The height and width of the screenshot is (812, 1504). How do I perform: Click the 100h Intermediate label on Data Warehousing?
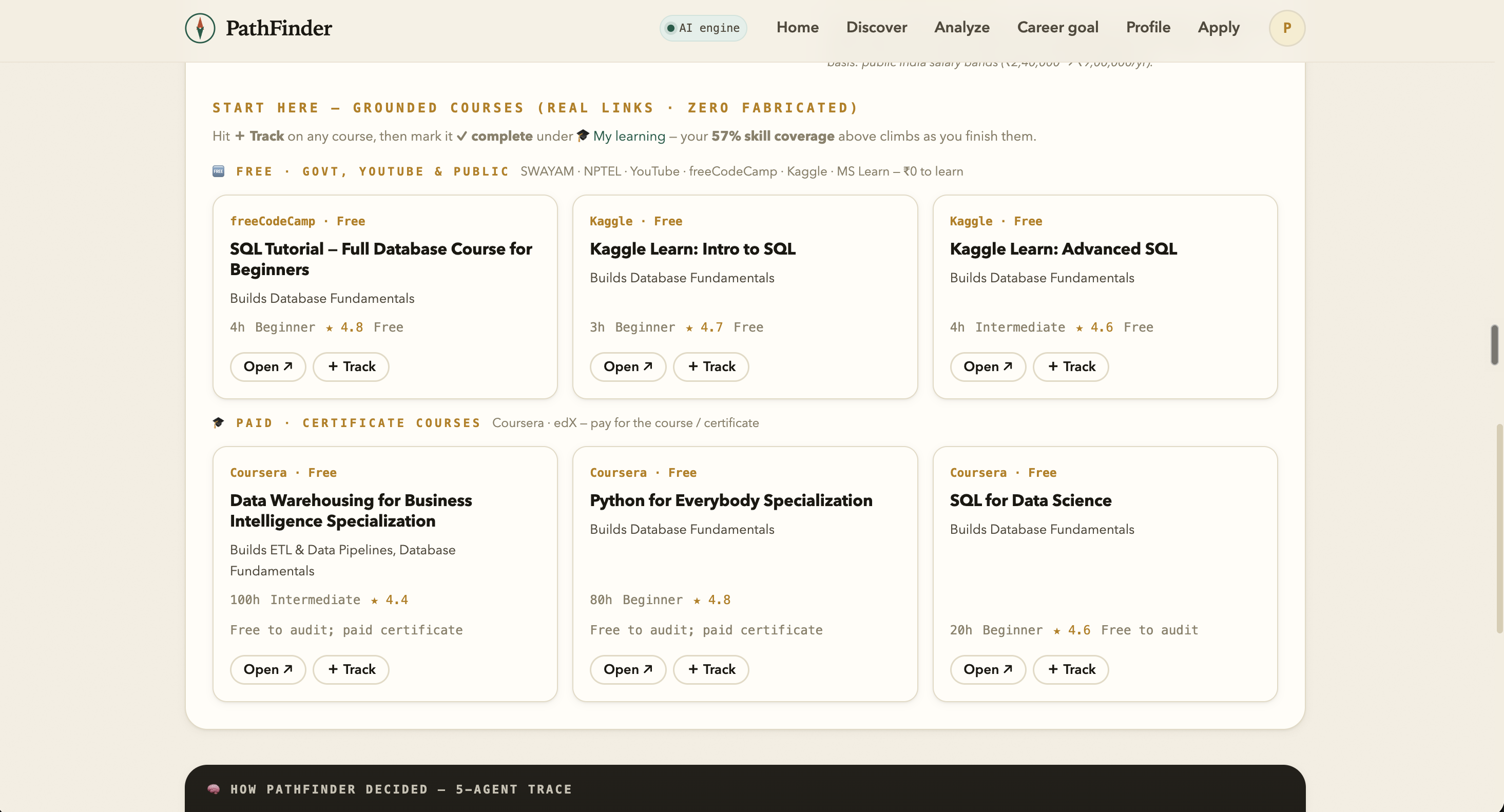295,600
